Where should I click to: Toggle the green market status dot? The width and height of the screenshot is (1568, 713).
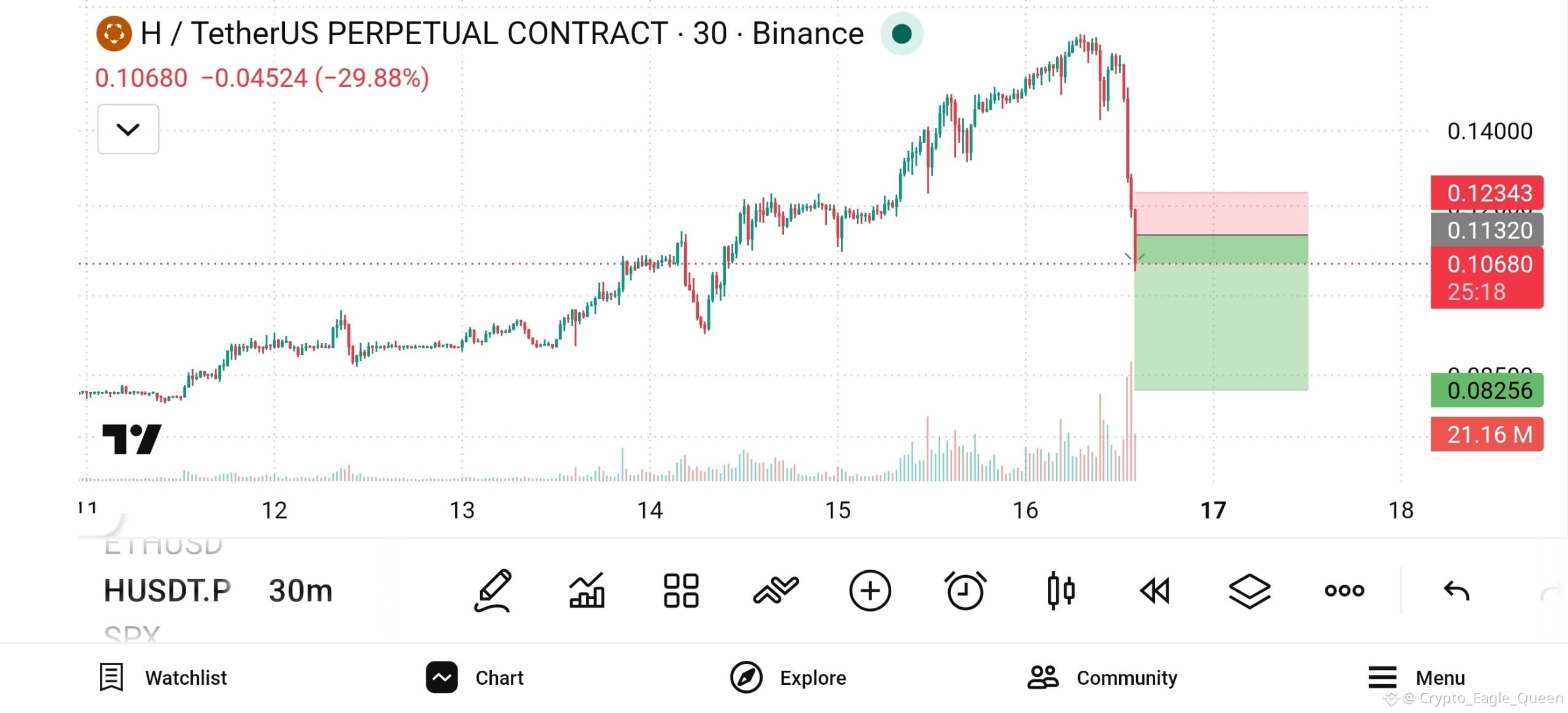902,34
